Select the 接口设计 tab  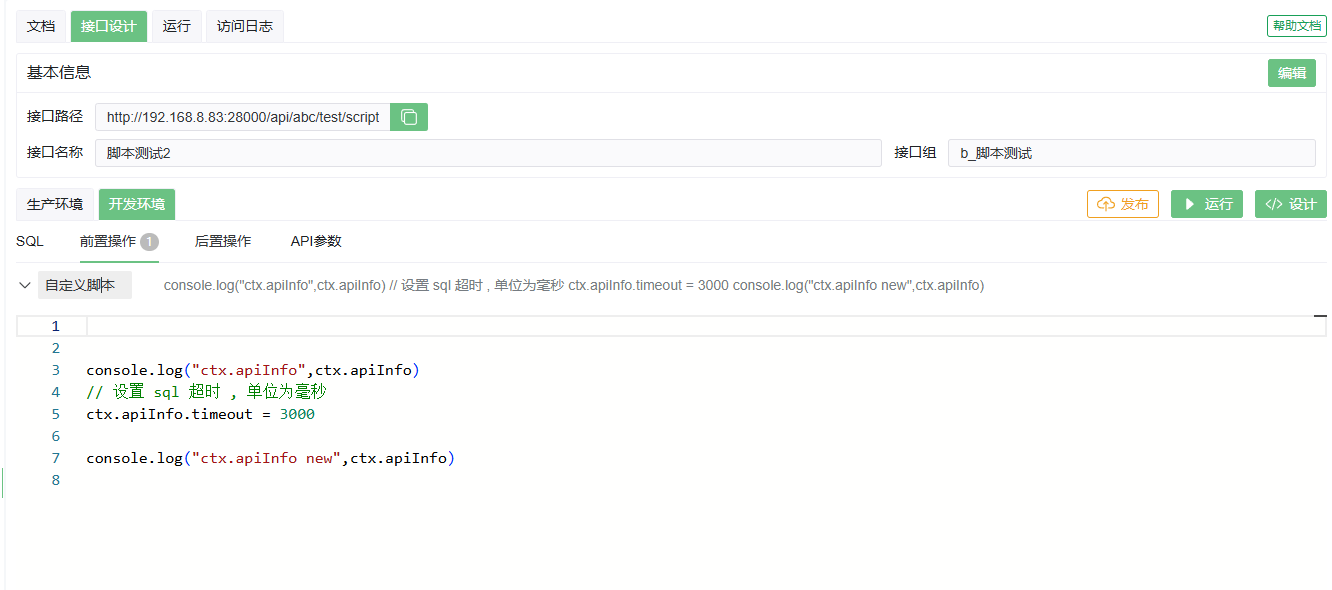click(108, 26)
